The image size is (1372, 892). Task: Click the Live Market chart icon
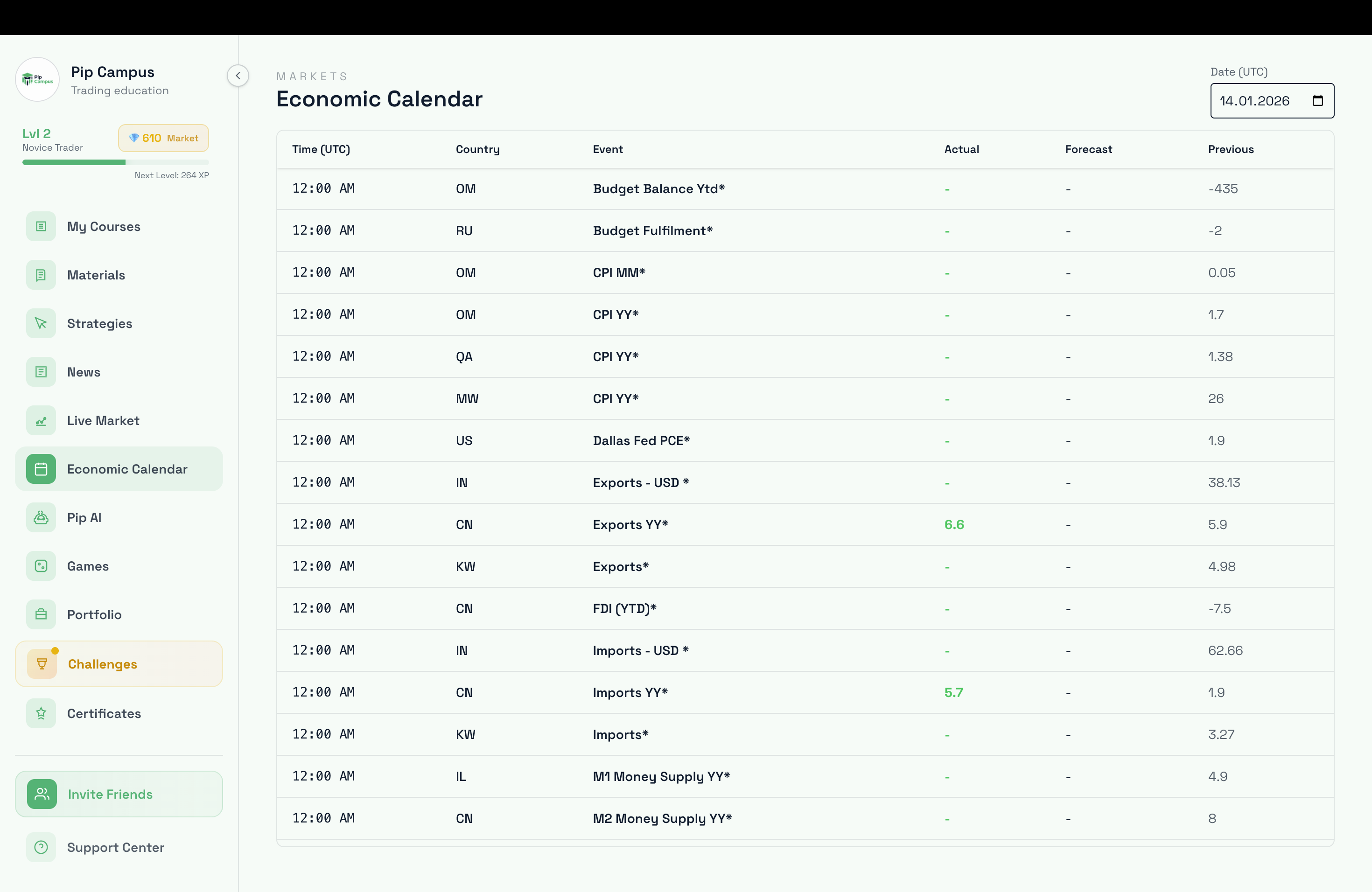41,421
